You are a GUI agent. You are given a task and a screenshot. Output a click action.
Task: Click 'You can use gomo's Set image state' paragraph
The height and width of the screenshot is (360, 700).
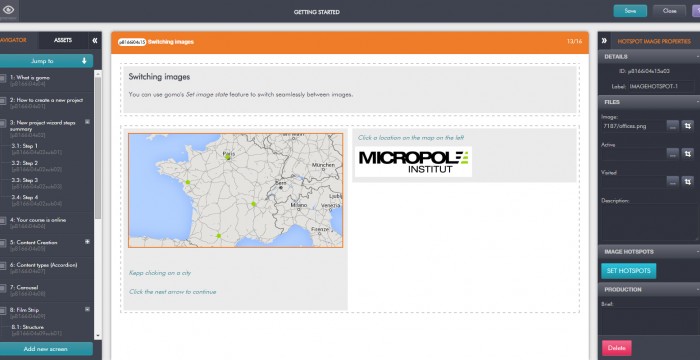click(241, 95)
